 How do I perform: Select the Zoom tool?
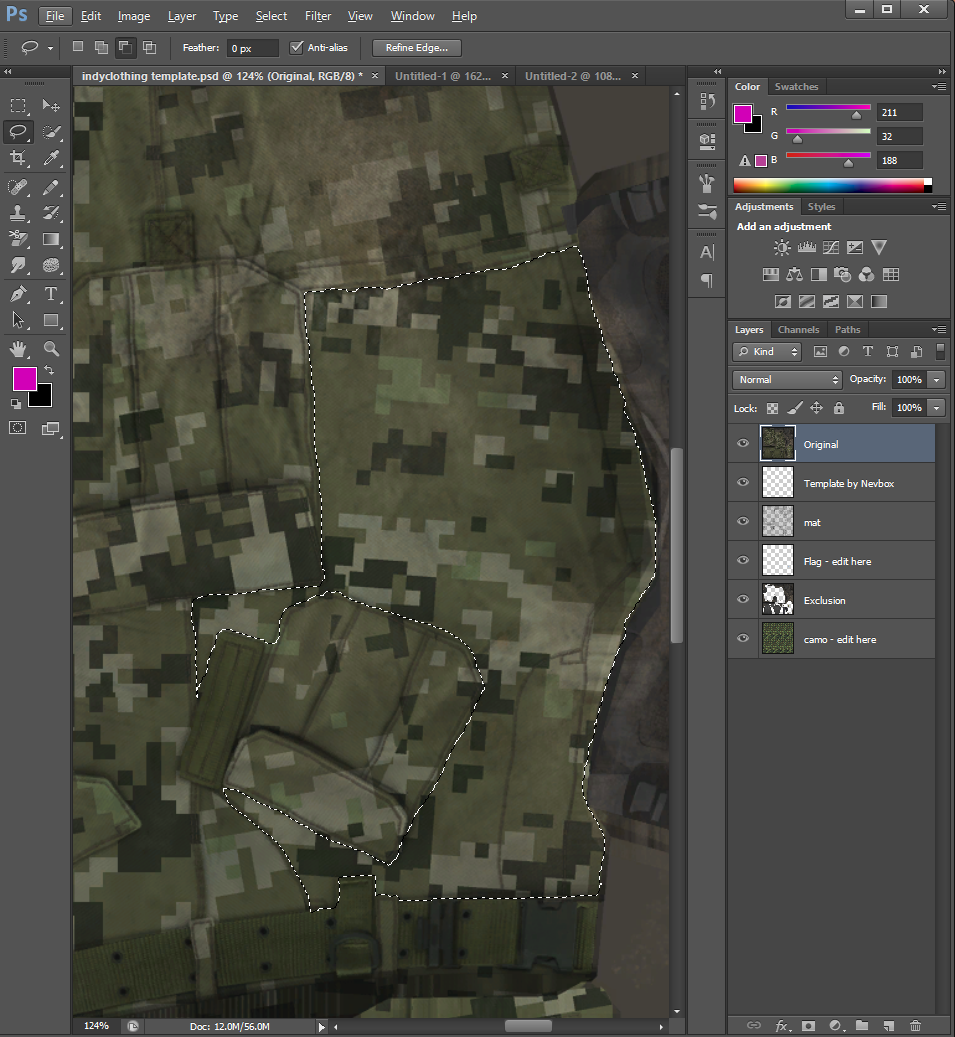(51, 349)
